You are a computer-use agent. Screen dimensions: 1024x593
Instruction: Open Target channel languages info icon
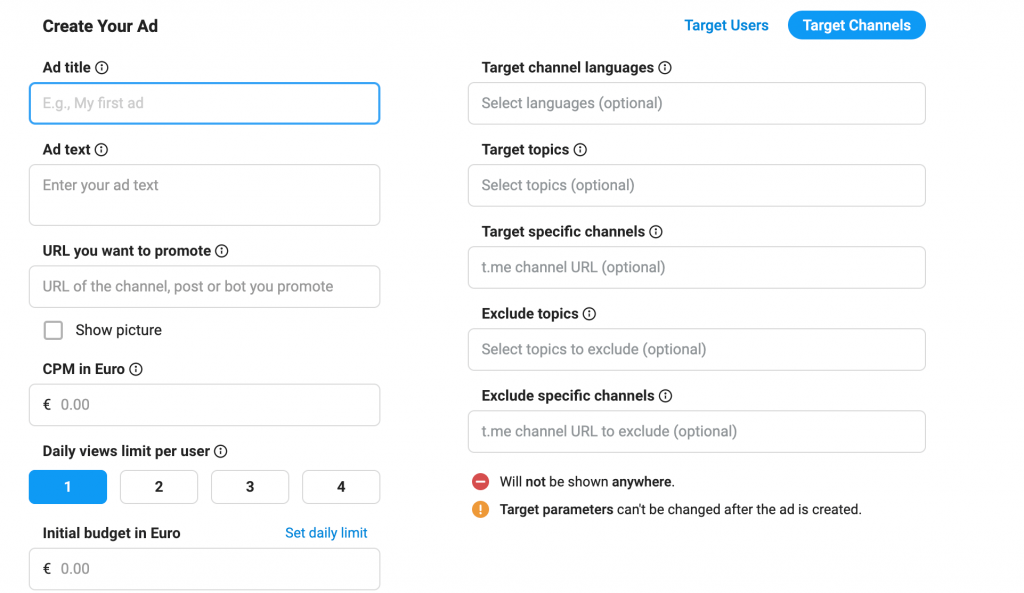point(665,67)
